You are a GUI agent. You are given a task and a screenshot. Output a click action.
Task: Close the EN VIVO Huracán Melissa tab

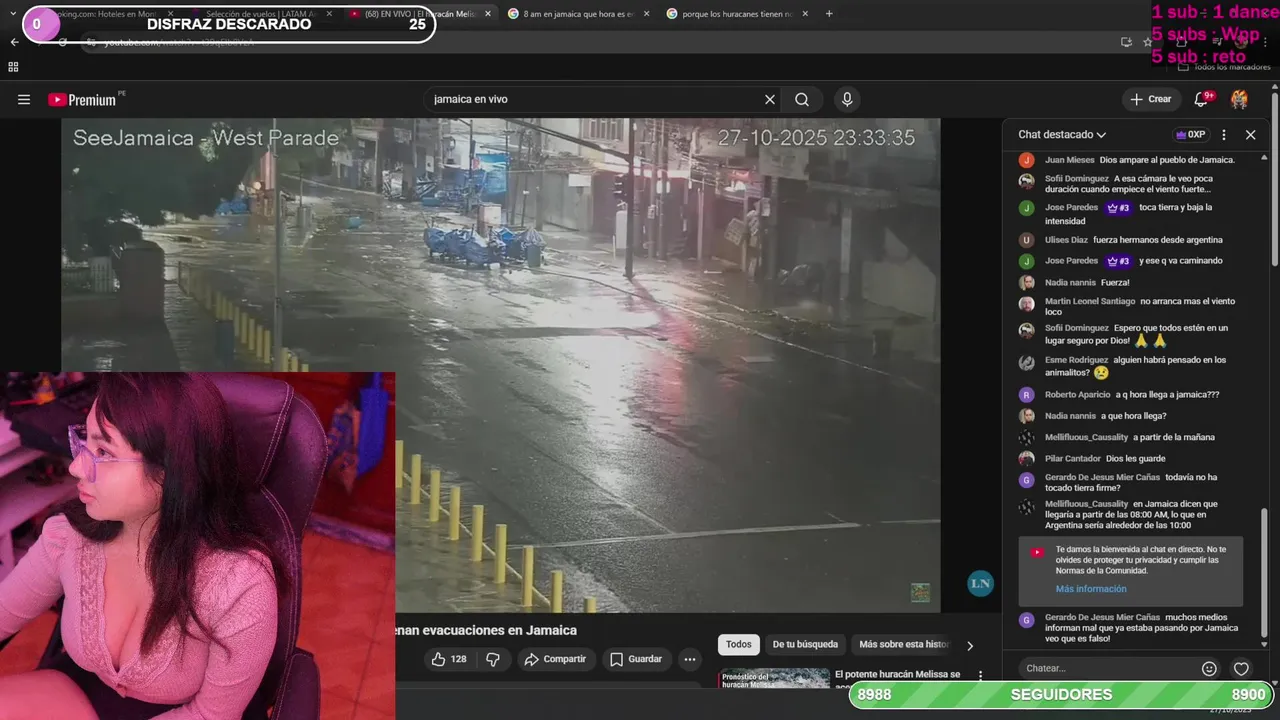(488, 14)
